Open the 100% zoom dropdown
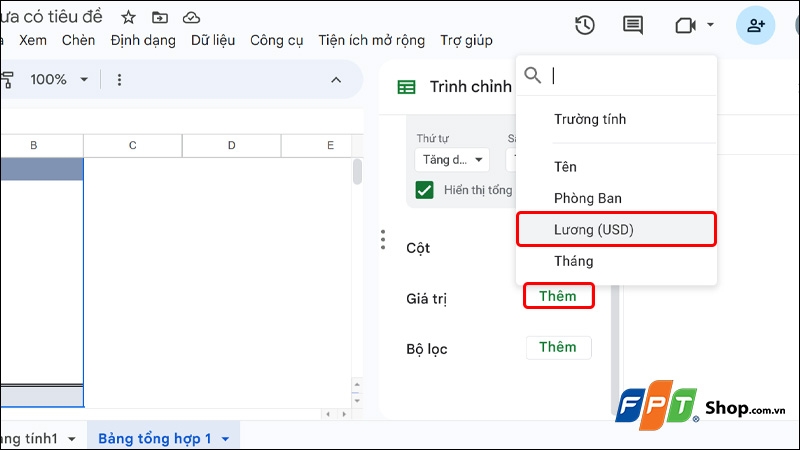Viewport: 800px width, 450px height. click(x=59, y=80)
